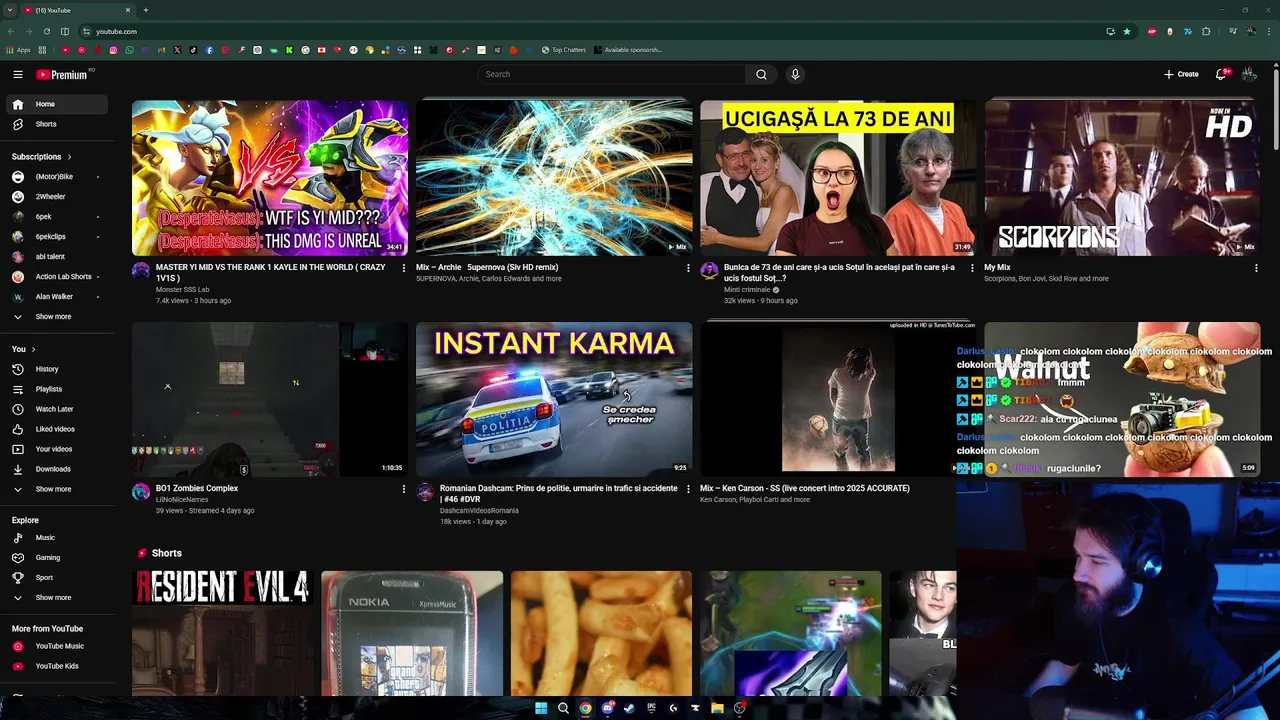Open the DashcamVideosRomania channel link
Viewport: 1280px width, 720px height.
click(479, 511)
